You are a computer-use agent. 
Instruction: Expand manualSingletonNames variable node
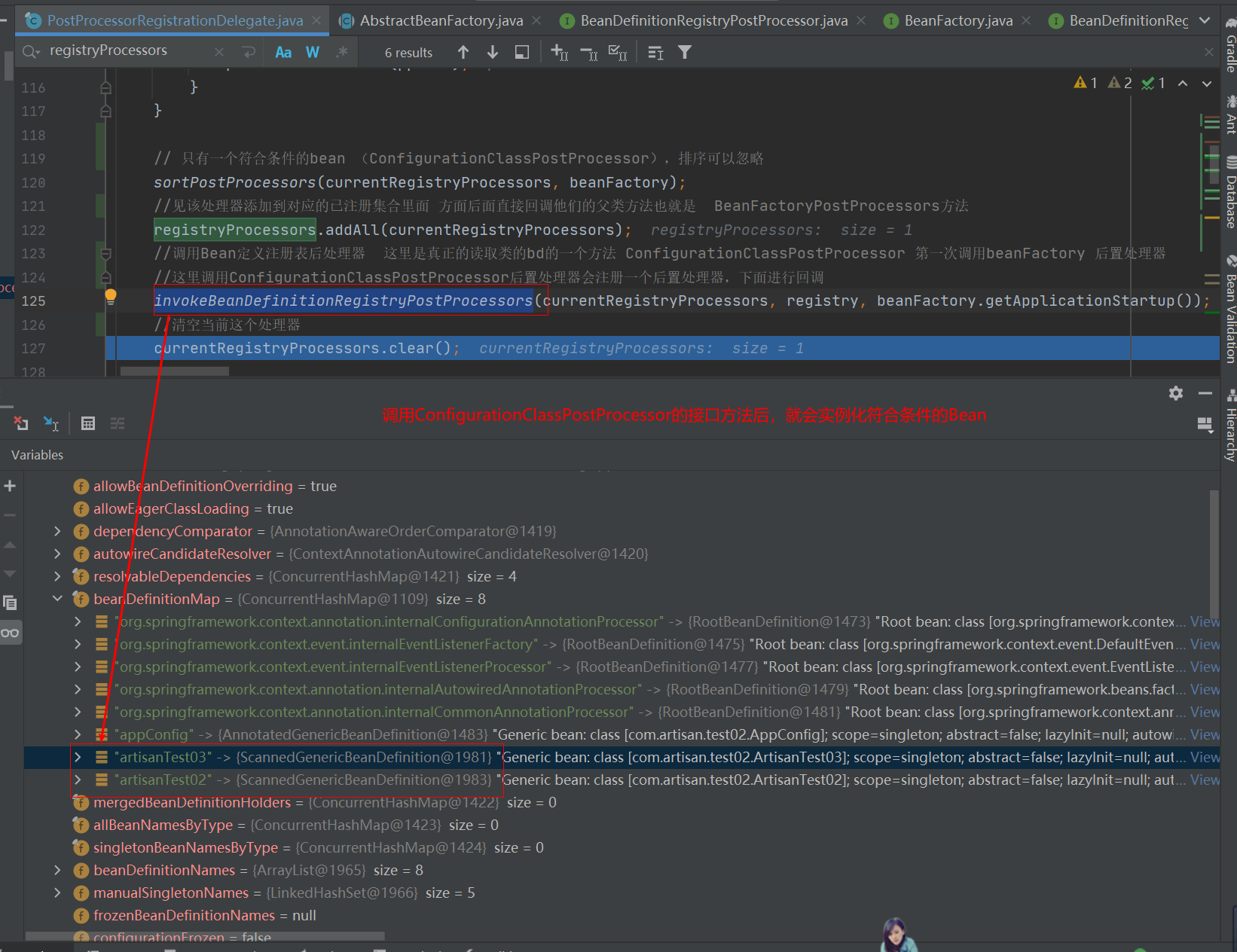[57, 892]
